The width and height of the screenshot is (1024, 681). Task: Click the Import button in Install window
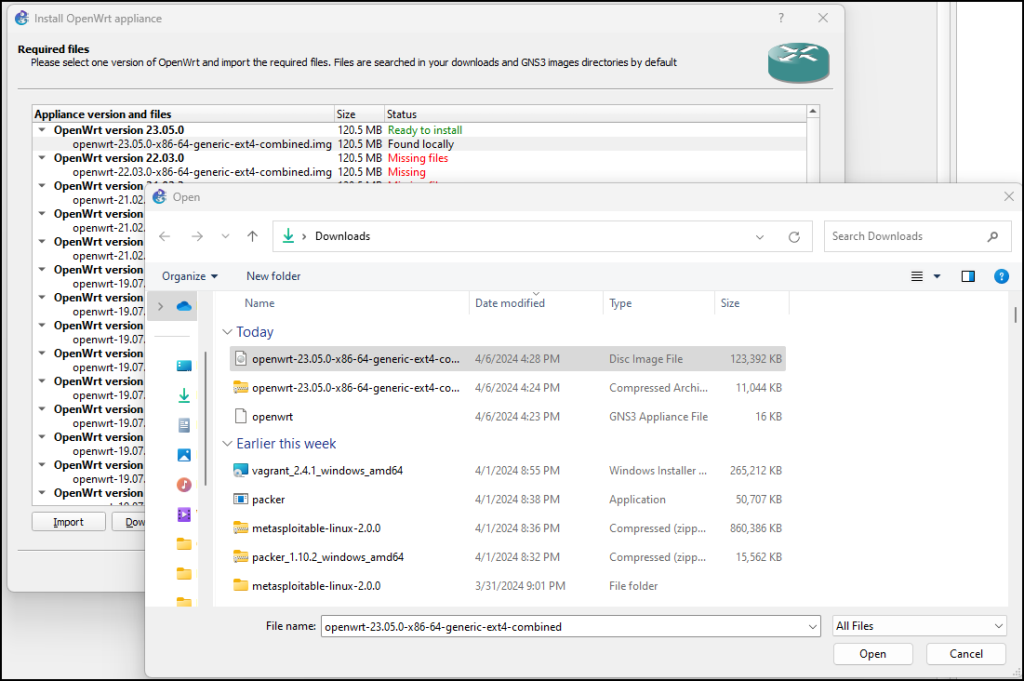pyautogui.click(x=69, y=522)
